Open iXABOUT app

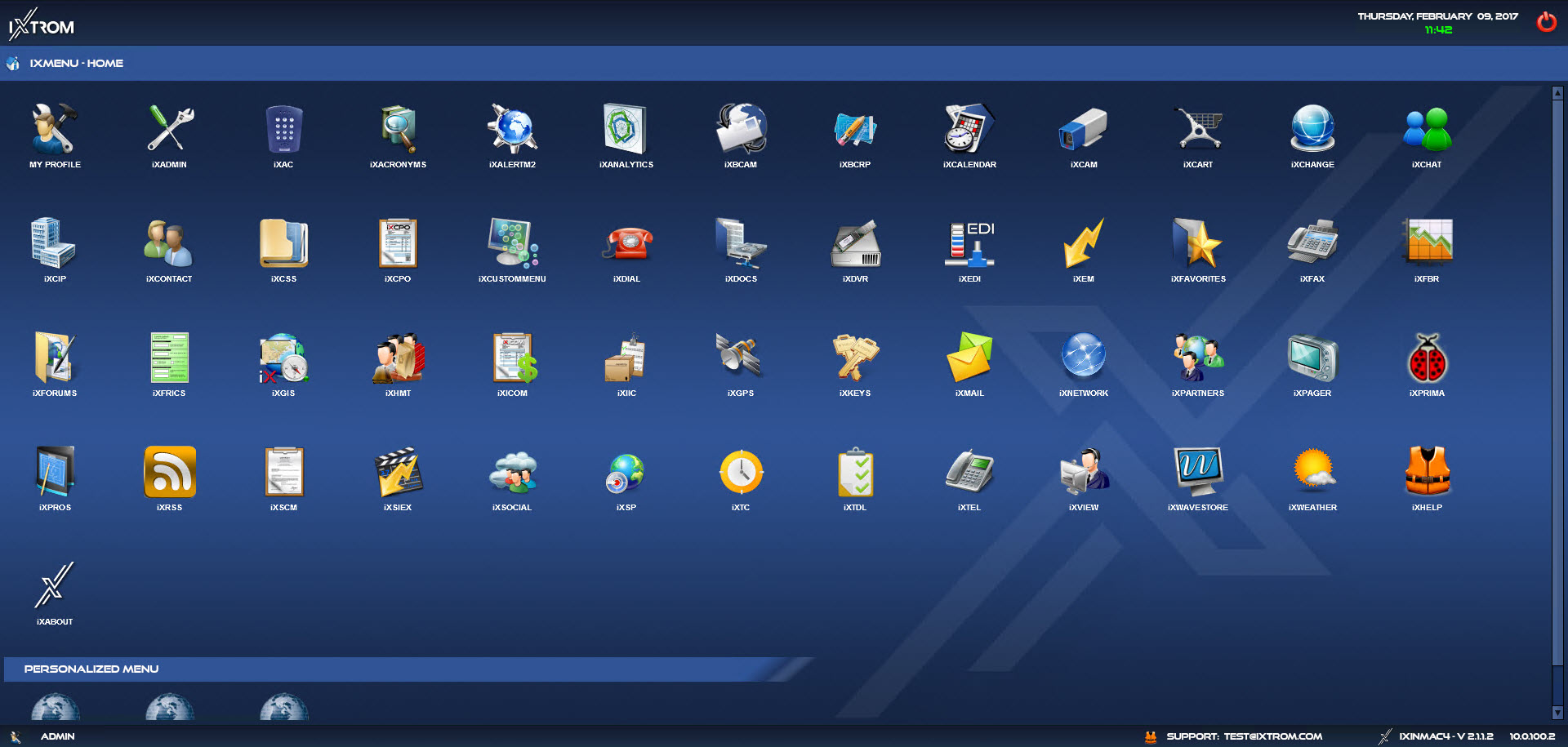tap(55, 586)
